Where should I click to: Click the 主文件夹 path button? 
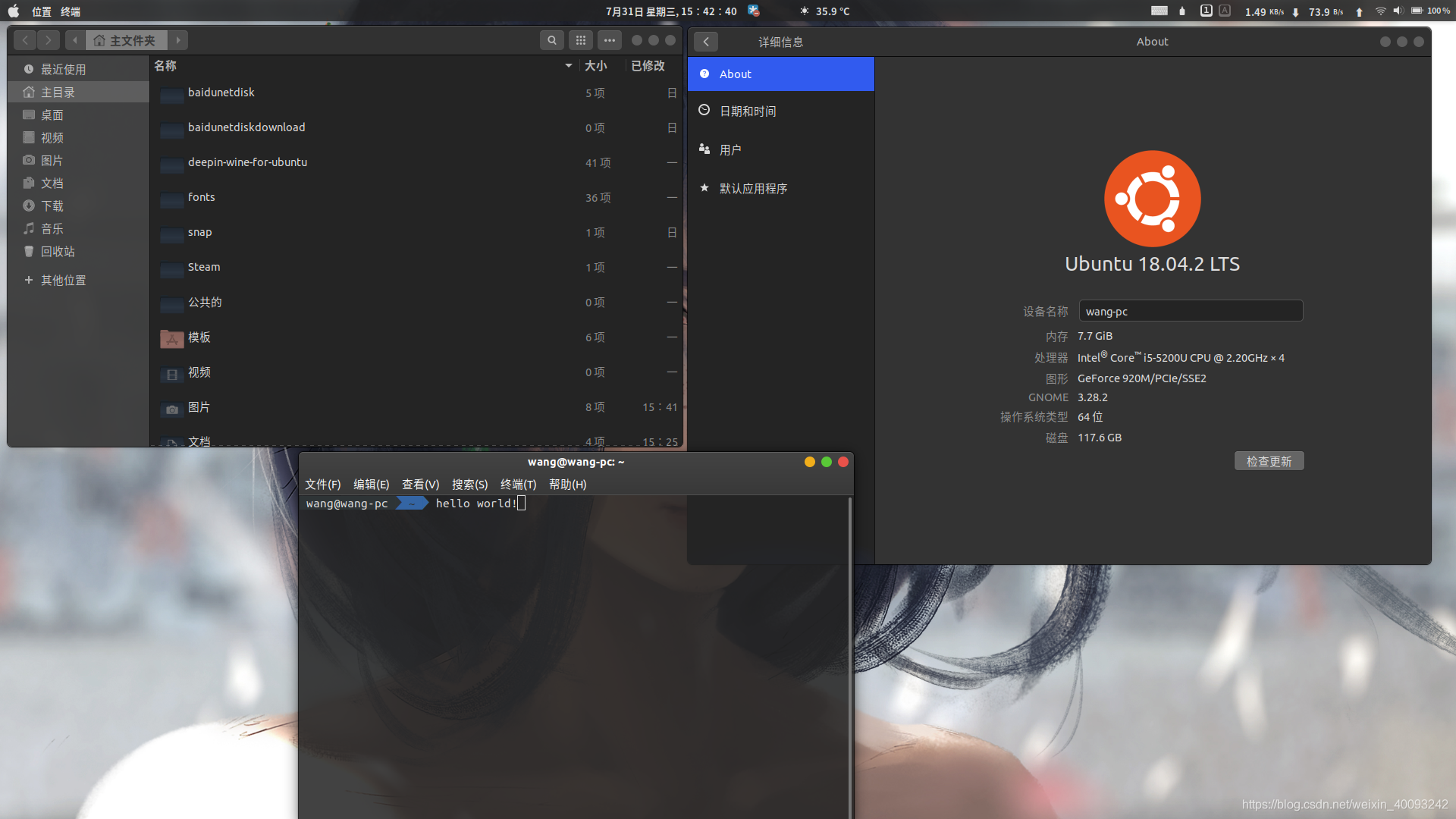(126, 40)
